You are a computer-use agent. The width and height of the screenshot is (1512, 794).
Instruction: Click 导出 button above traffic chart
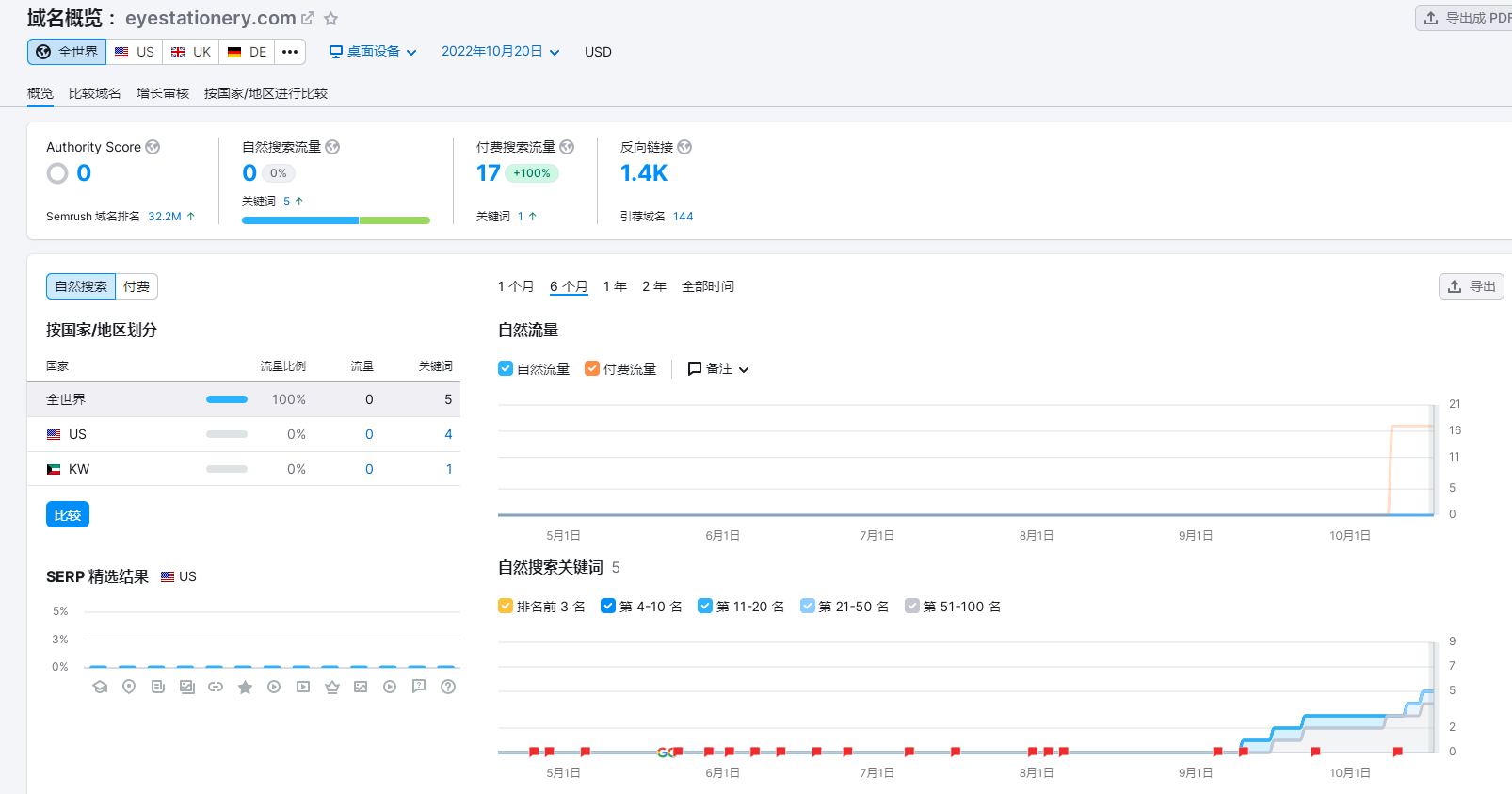click(1472, 286)
